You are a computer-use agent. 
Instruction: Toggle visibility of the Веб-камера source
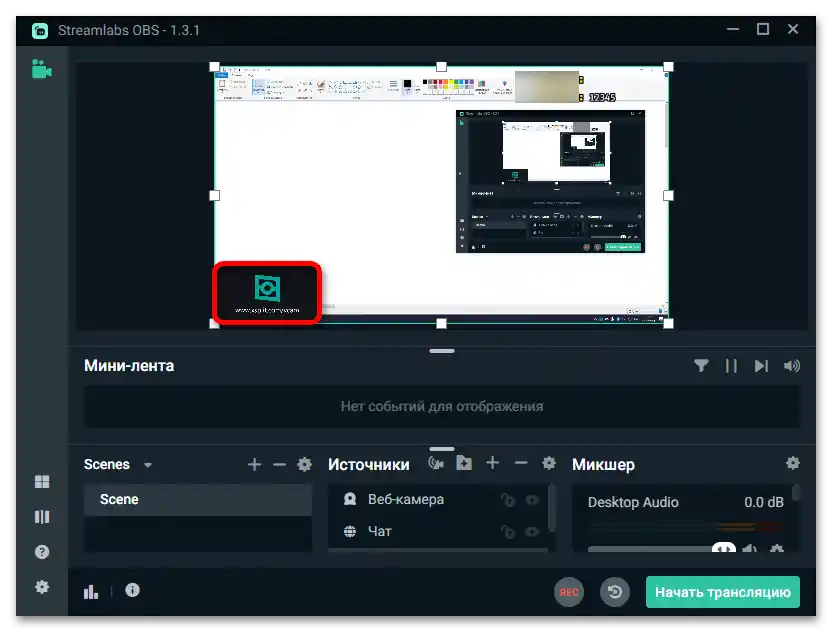point(532,499)
